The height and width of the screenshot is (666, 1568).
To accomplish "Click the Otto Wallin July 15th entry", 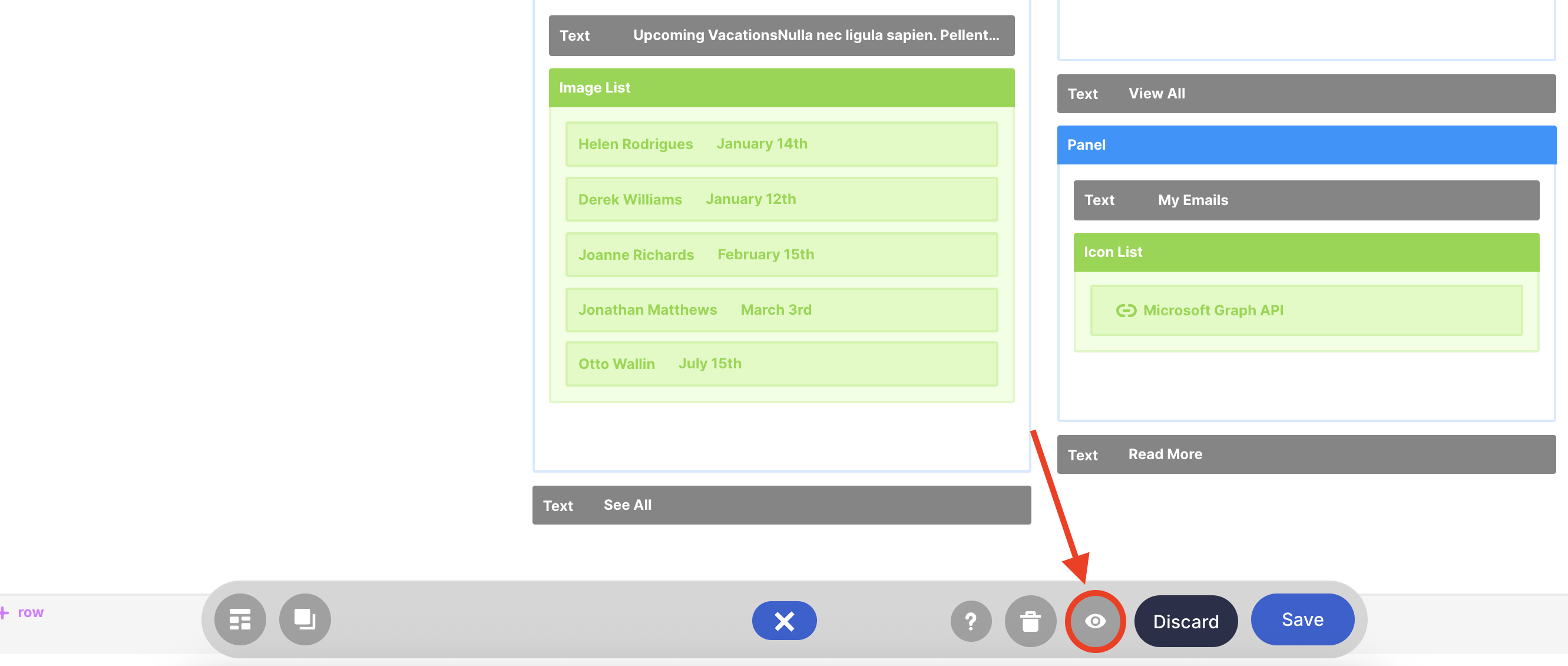I will pos(781,364).
